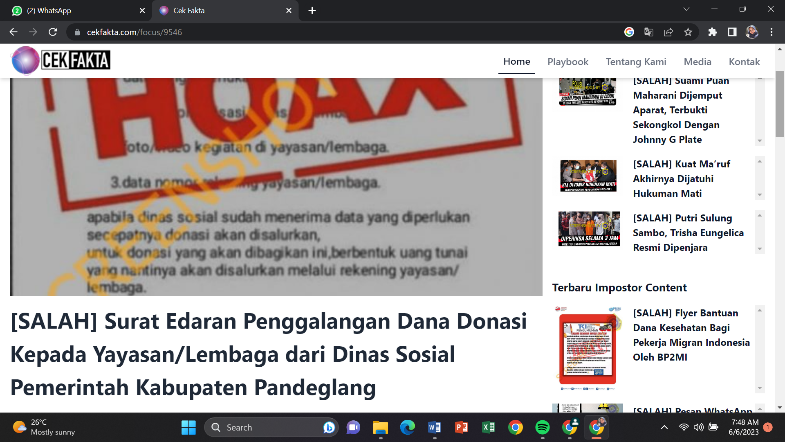Open the Chrome extensions puzzle icon
The height and width of the screenshot is (442, 785).
point(712,31)
